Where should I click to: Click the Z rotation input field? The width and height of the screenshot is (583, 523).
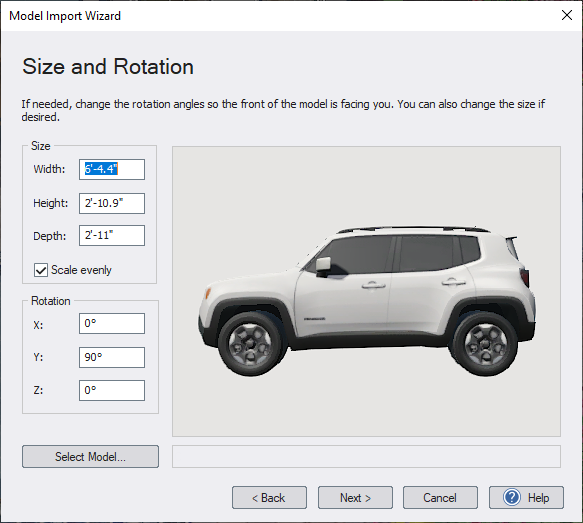click(112, 390)
